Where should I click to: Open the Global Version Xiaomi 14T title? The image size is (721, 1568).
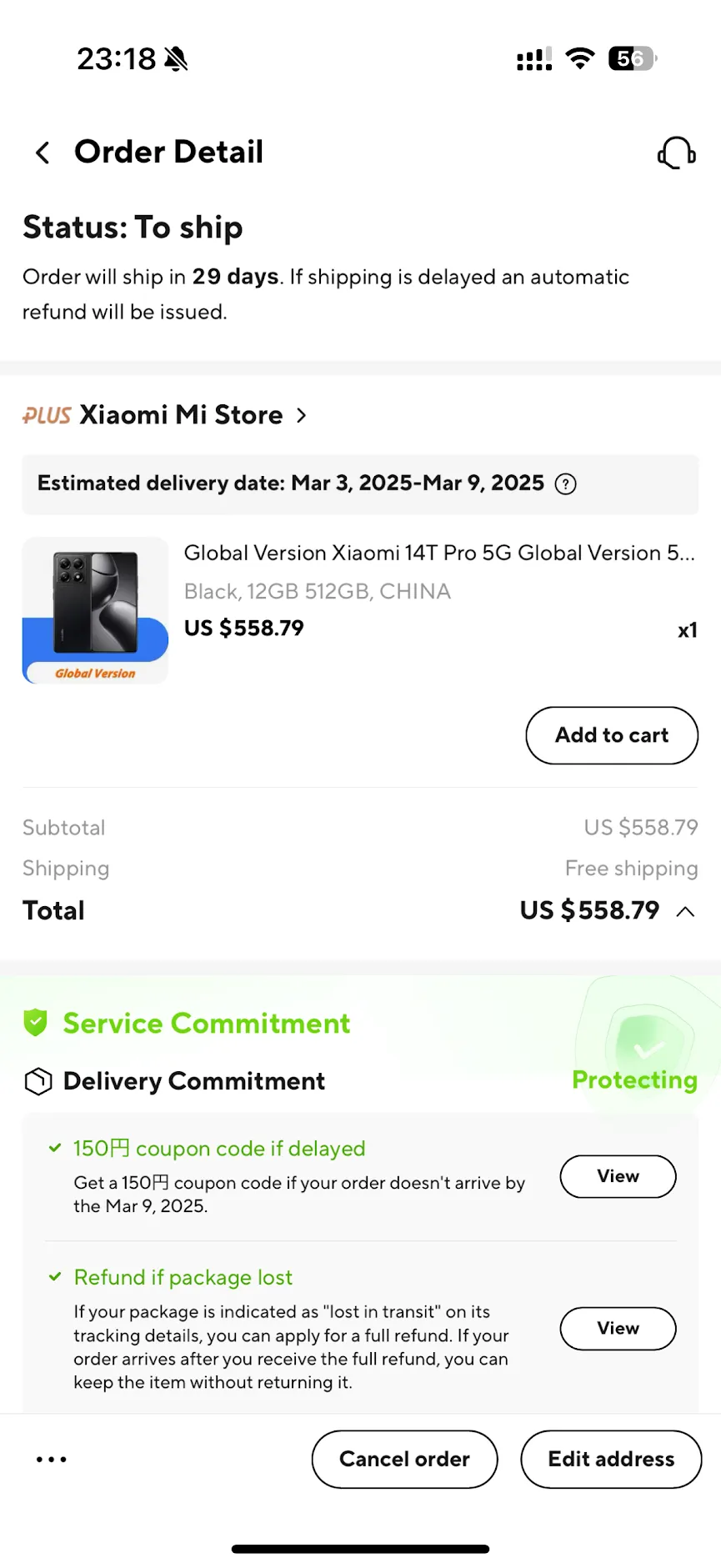click(x=438, y=554)
